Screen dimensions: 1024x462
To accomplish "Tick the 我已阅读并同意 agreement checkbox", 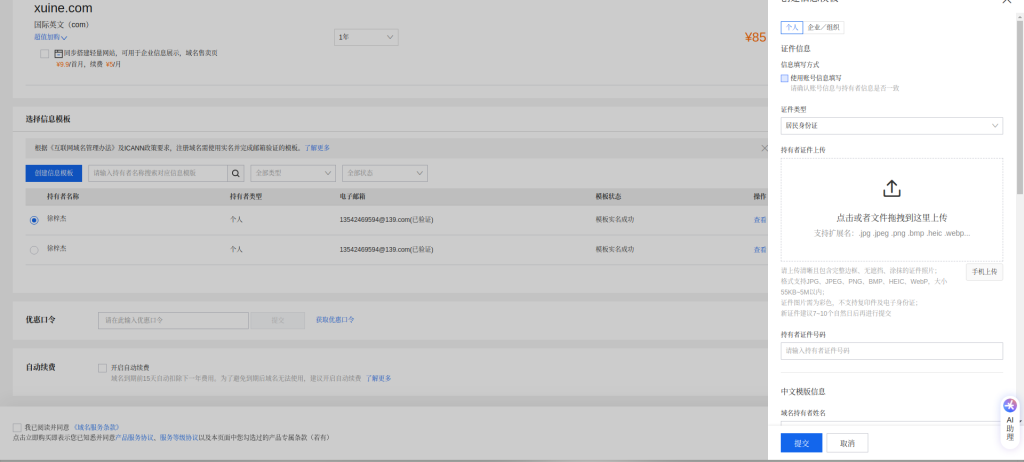I will click(17, 427).
